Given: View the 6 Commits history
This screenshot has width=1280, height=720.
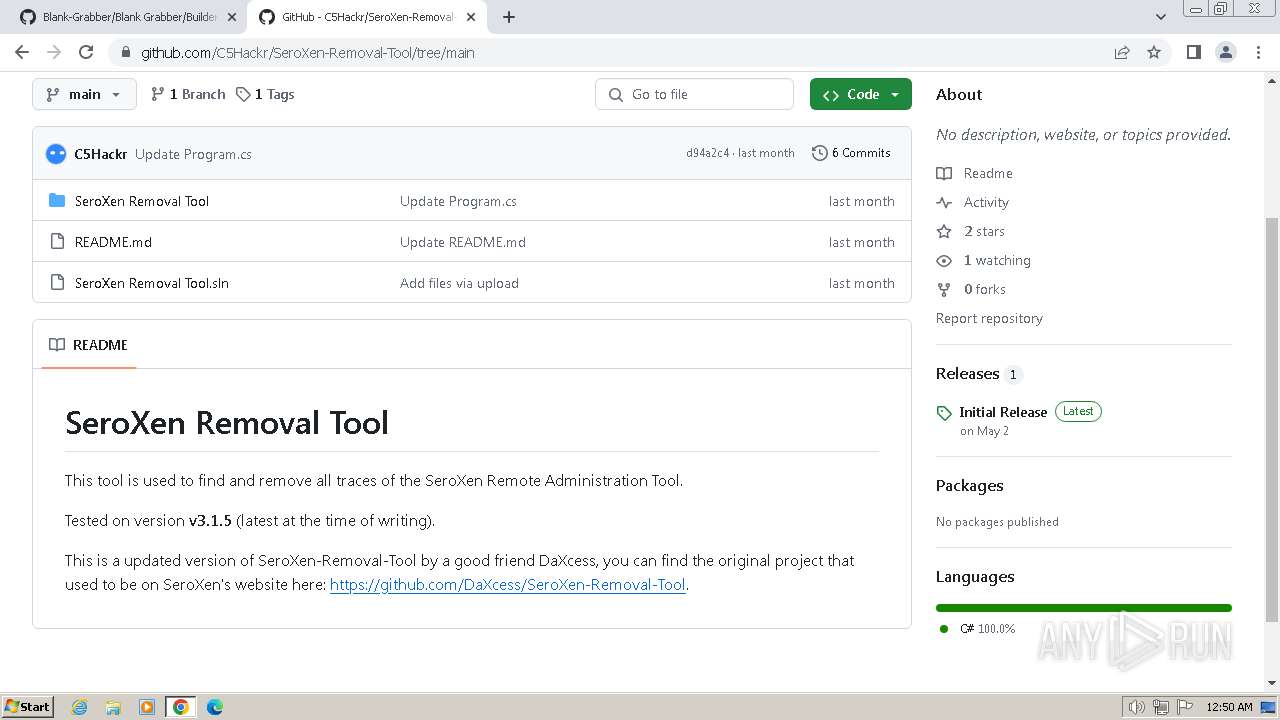Looking at the screenshot, I should click(x=851, y=153).
